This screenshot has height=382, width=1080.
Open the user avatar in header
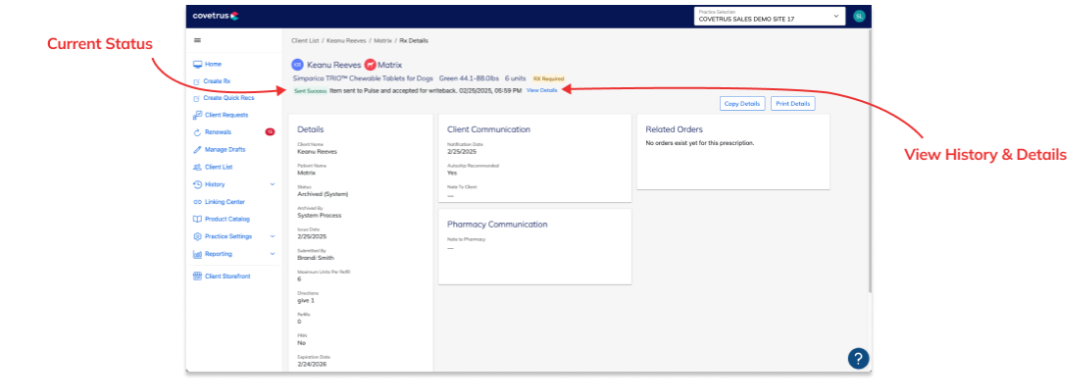click(858, 16)
